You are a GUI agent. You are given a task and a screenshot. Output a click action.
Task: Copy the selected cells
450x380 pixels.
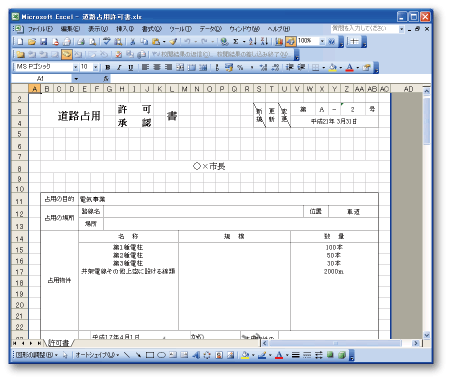pyautogui.click(x=144, y=42)
